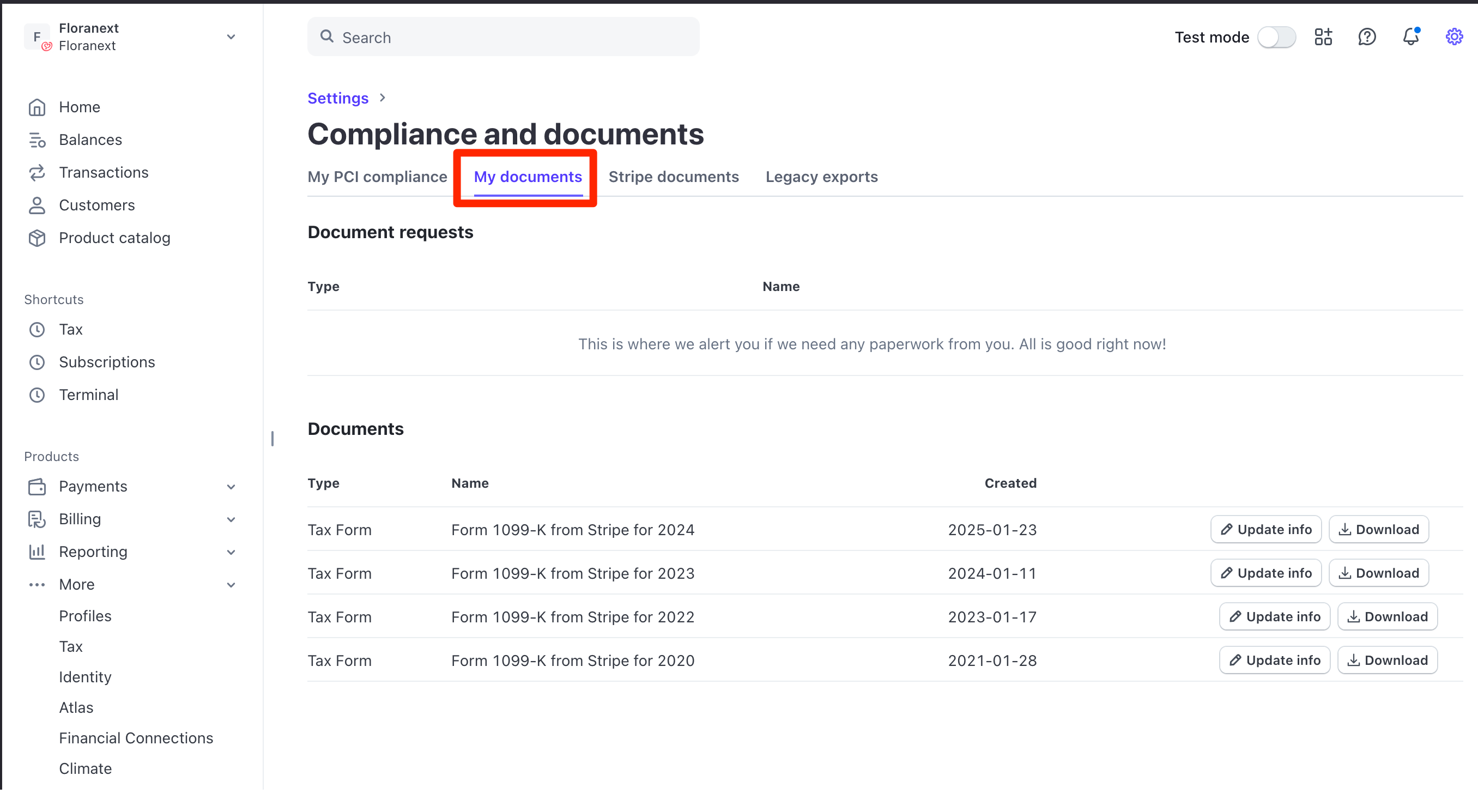The image size is (1478, 812).
Task: Switch to Stripe documents tab
Action: pyautogui.click(x=673, y=177)
